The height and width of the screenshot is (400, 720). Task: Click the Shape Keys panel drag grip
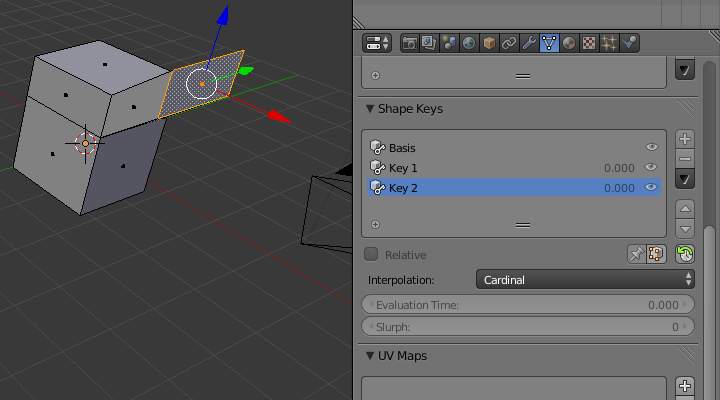click(x=687, y=109)
